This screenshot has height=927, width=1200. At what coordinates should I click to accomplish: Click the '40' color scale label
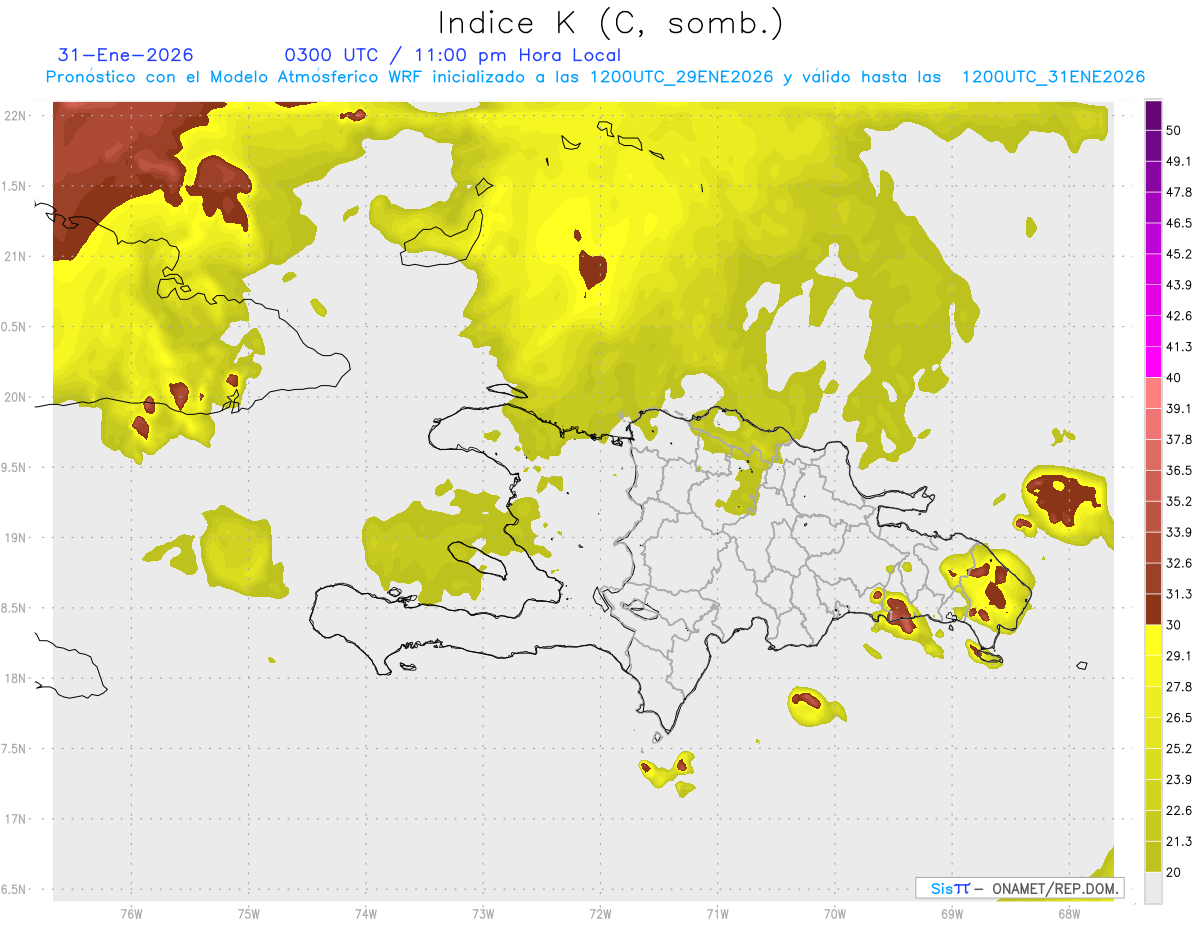[1173, 378]
